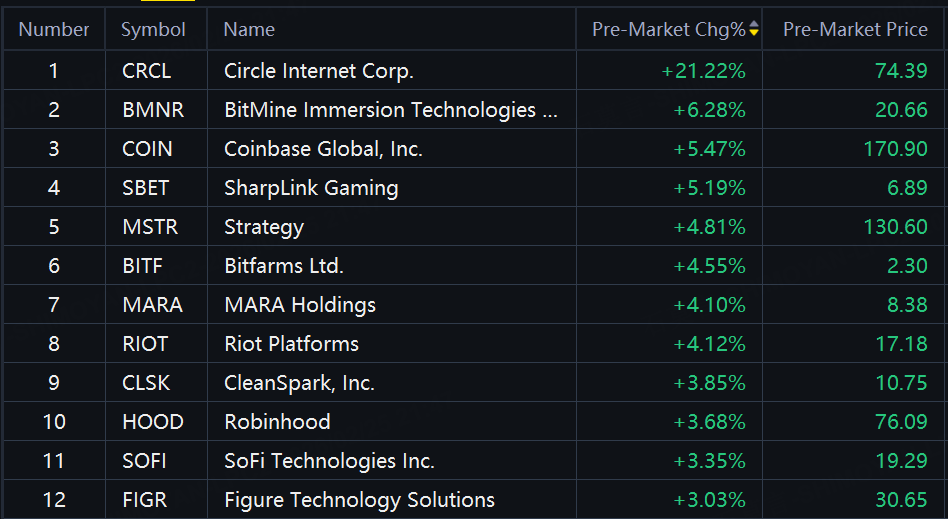Click the Symbol column header
The image size is (948, 519).
153,29
